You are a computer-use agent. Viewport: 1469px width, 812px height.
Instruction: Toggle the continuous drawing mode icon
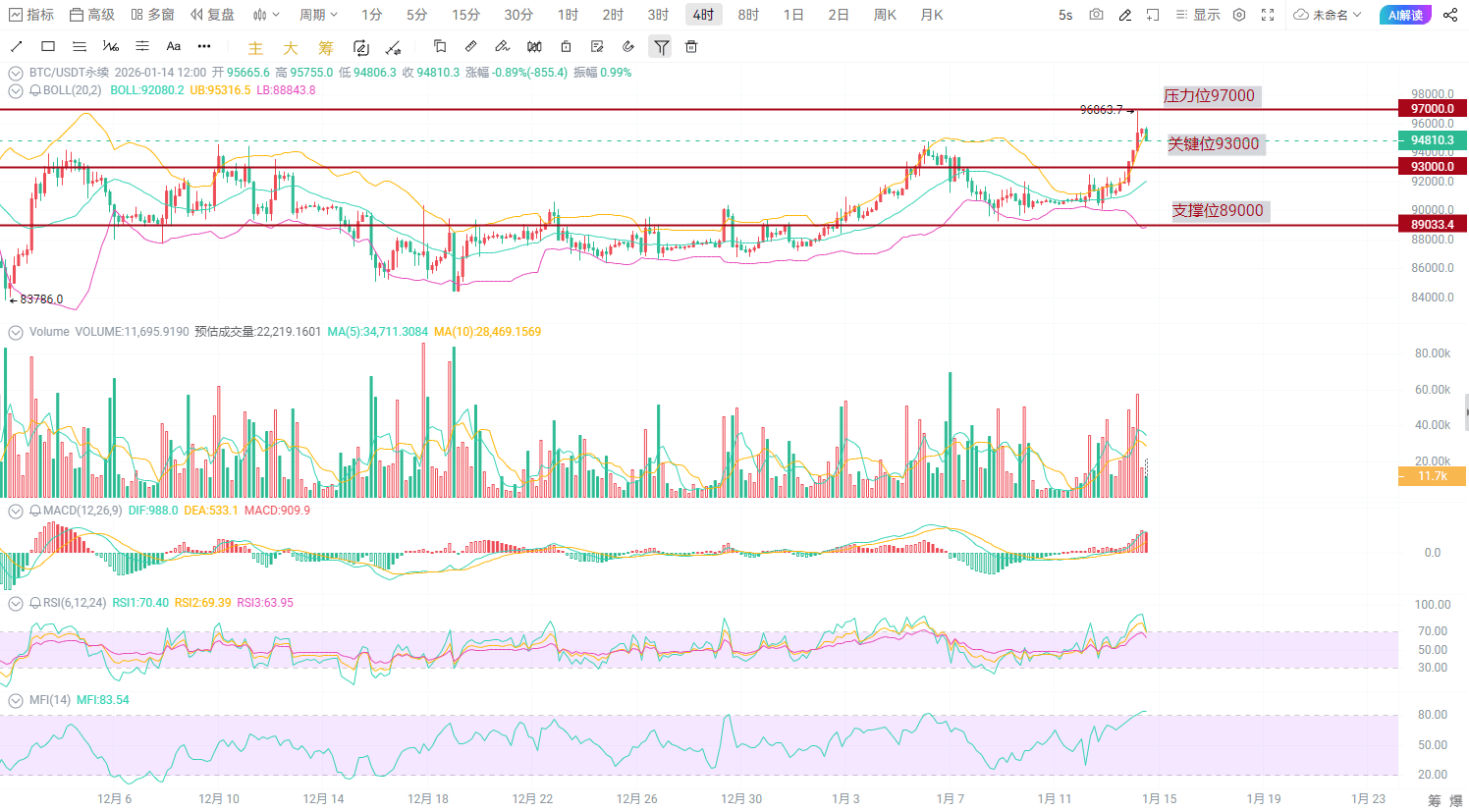click(x=360, y=47)
